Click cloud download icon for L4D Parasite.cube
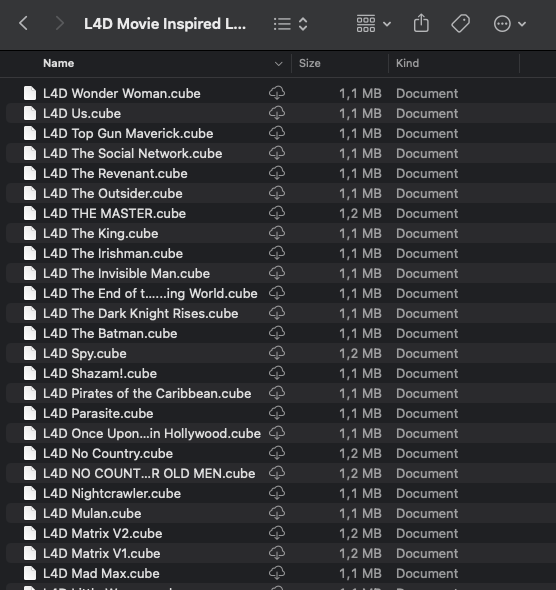The image size is (556, 590). click(277, 413)
